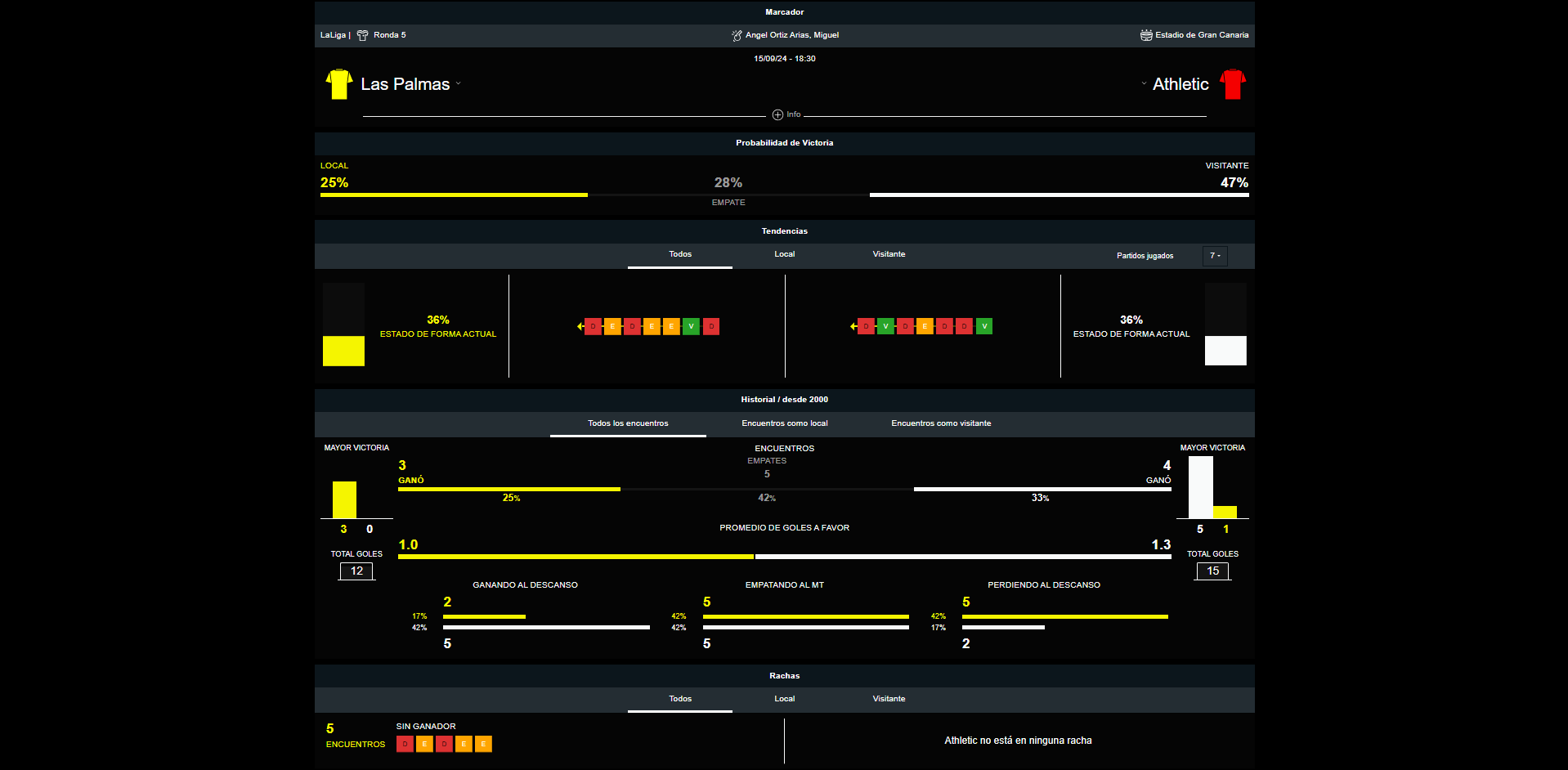
Task: Open the Athletic team dropdown chevron
Action: click(1144, 83)
